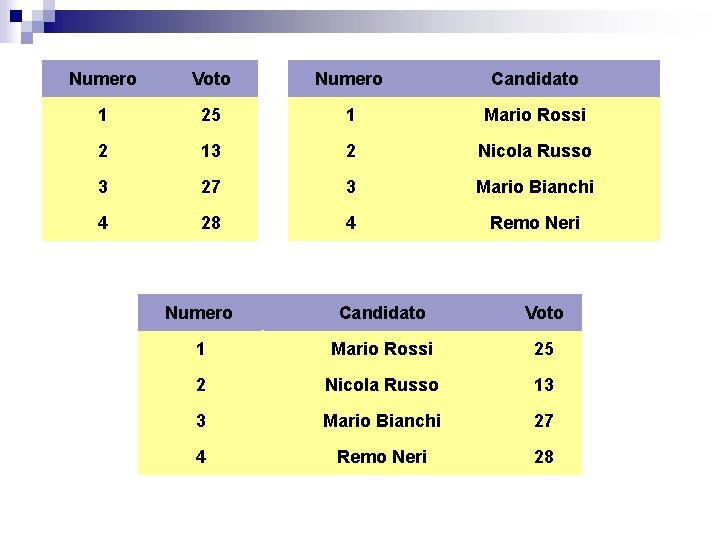Click the Candidato header in the top-right table
This screenshot has width=720, height=540.
click(535, 79)
